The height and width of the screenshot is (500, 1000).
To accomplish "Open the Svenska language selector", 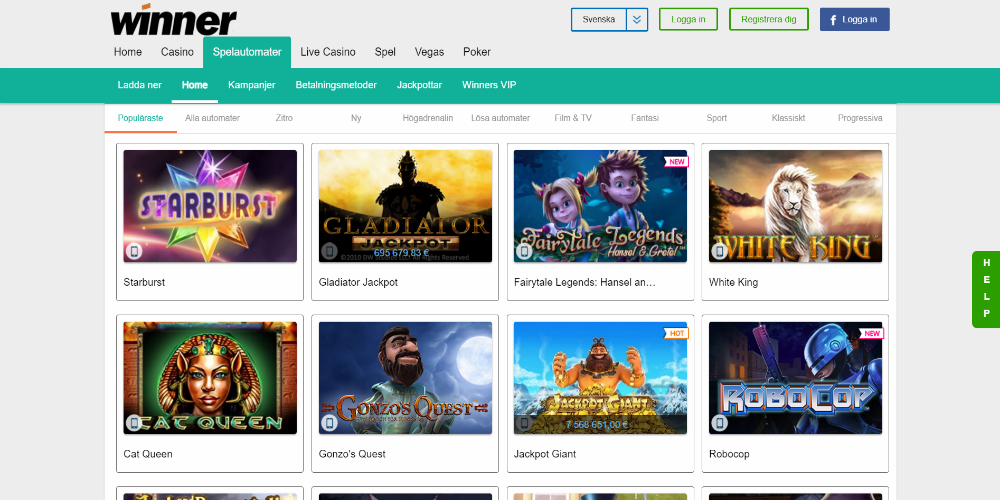I will pyautogui.click(x=599, y=19).
